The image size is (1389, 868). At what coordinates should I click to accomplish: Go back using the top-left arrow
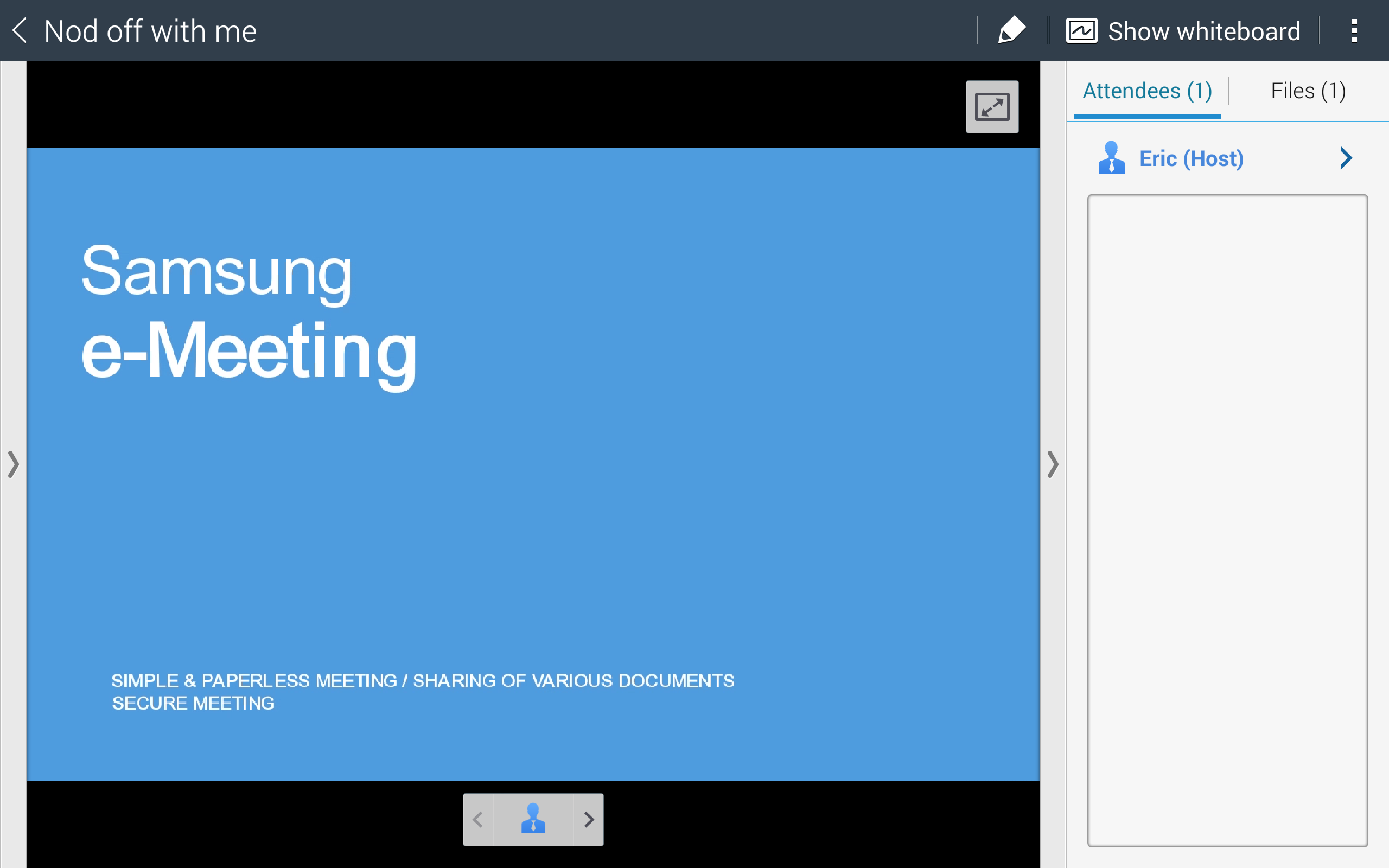tap(20, 30)
